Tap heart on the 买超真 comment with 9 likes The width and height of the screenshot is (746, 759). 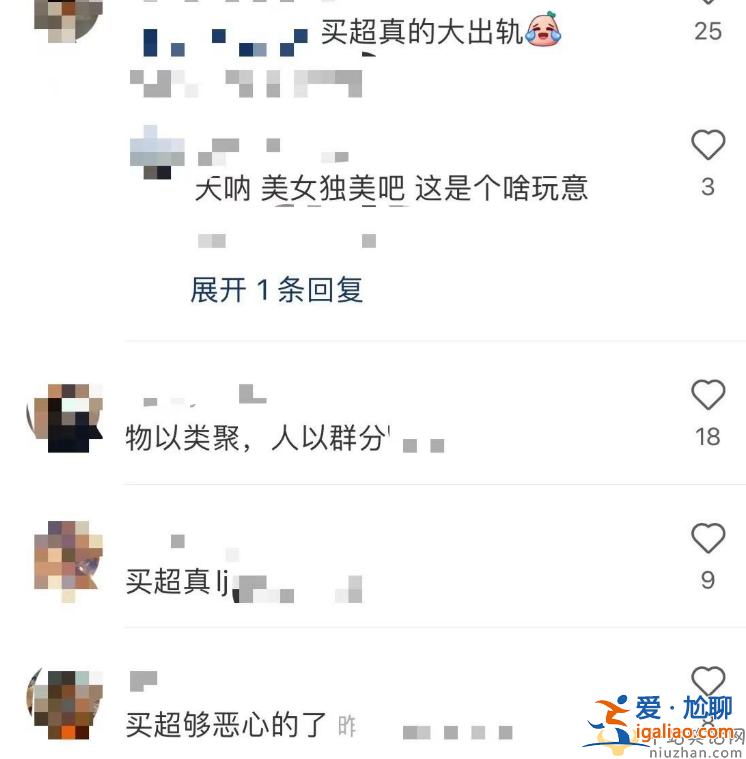coord(707,537)
